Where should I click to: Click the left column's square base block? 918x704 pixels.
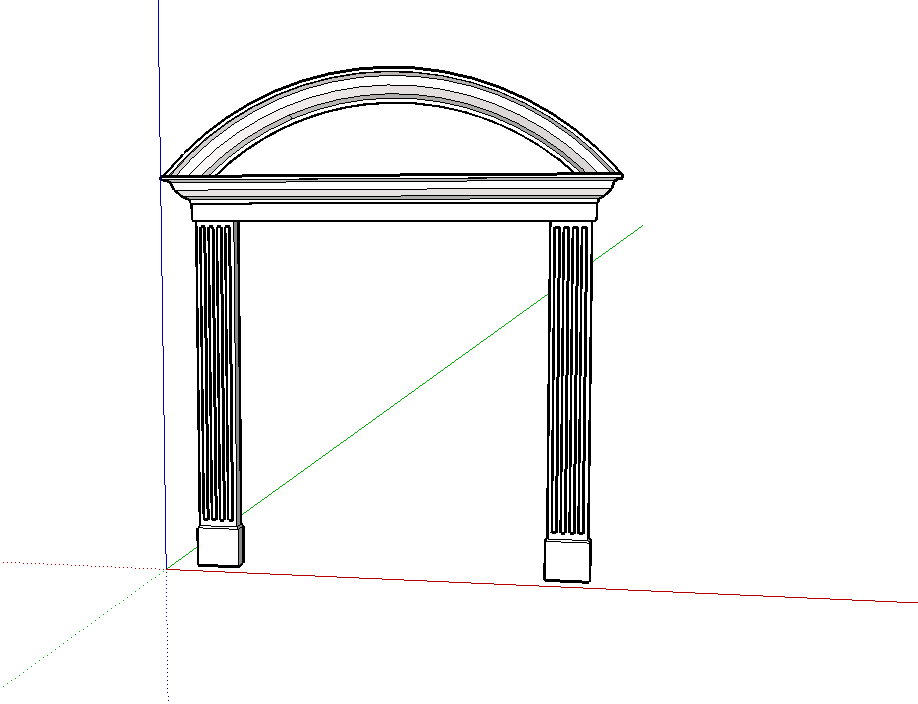click(220, 546)
